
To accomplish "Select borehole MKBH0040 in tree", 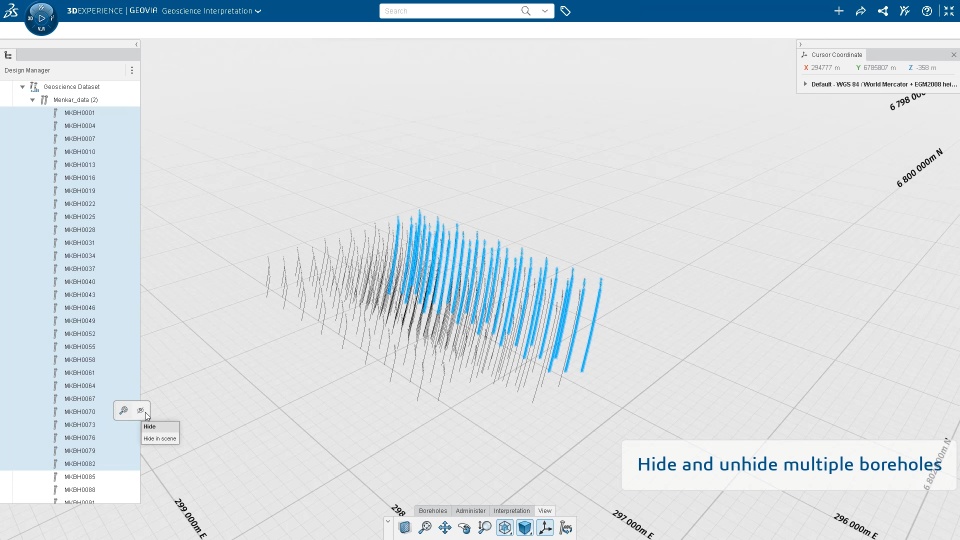I will tap(80, 282).
